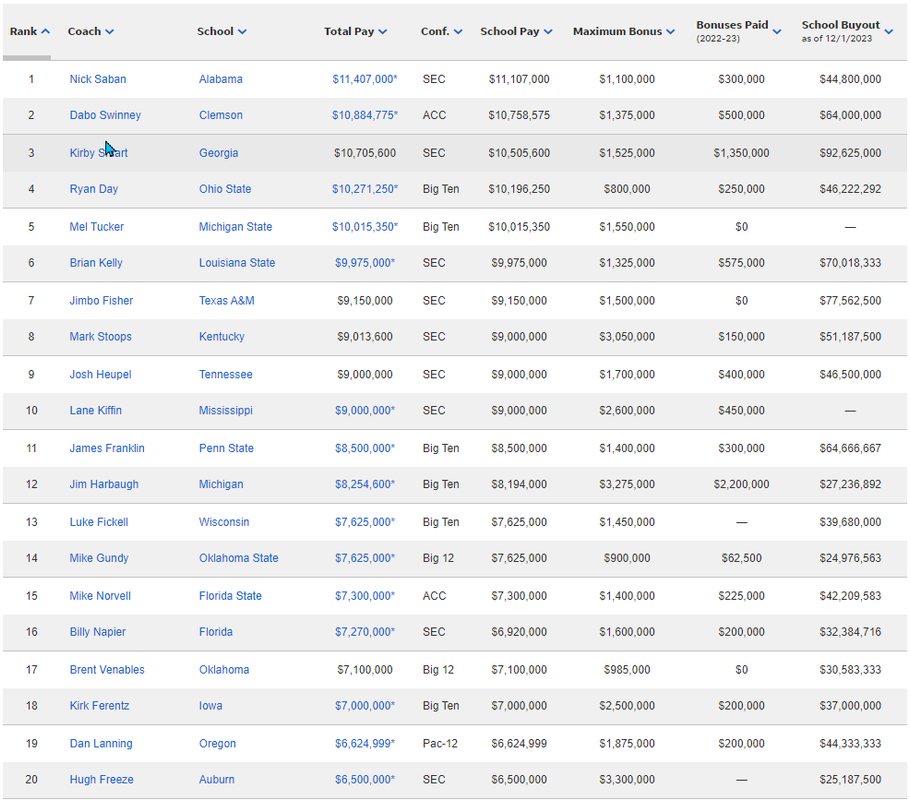The width and height of the screenshot is (910, 800).
Task: Open Dan Lanning coach link
Action: click(101, 743)
